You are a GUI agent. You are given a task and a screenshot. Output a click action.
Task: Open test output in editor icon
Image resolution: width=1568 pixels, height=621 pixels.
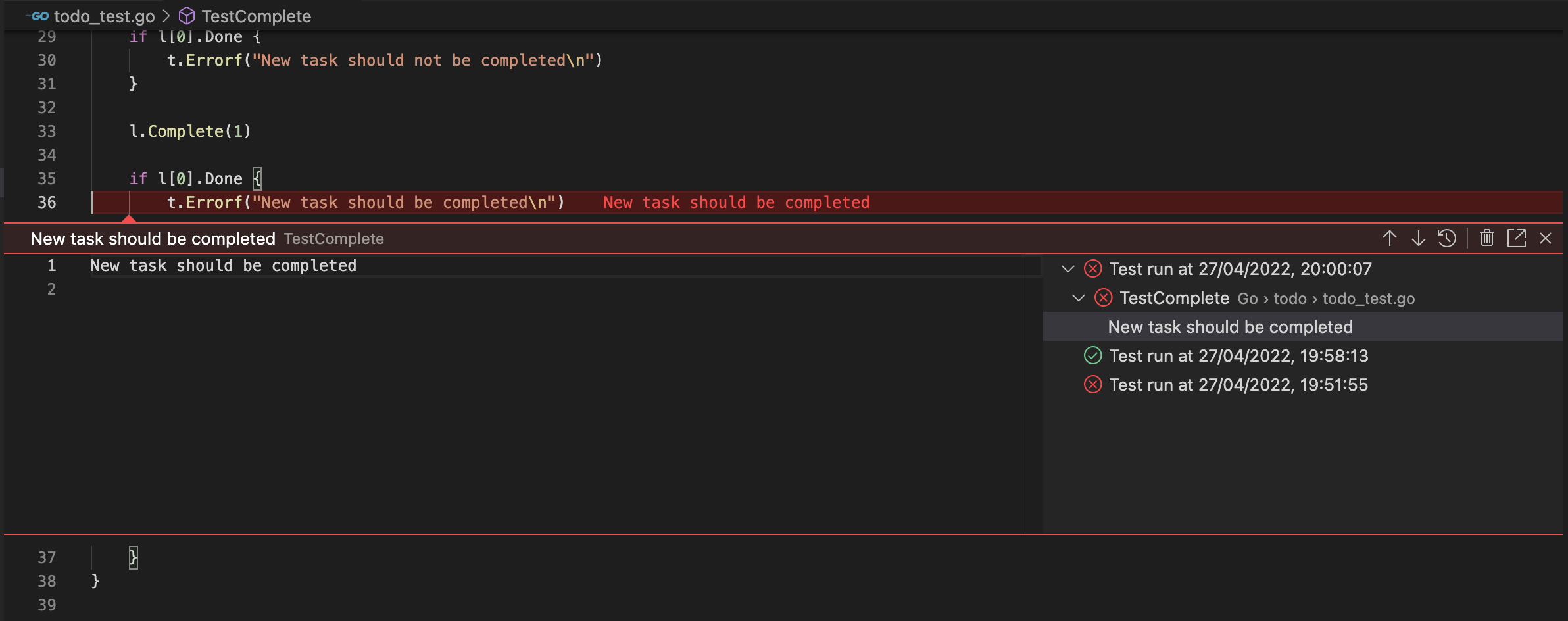pos(1516,238)
